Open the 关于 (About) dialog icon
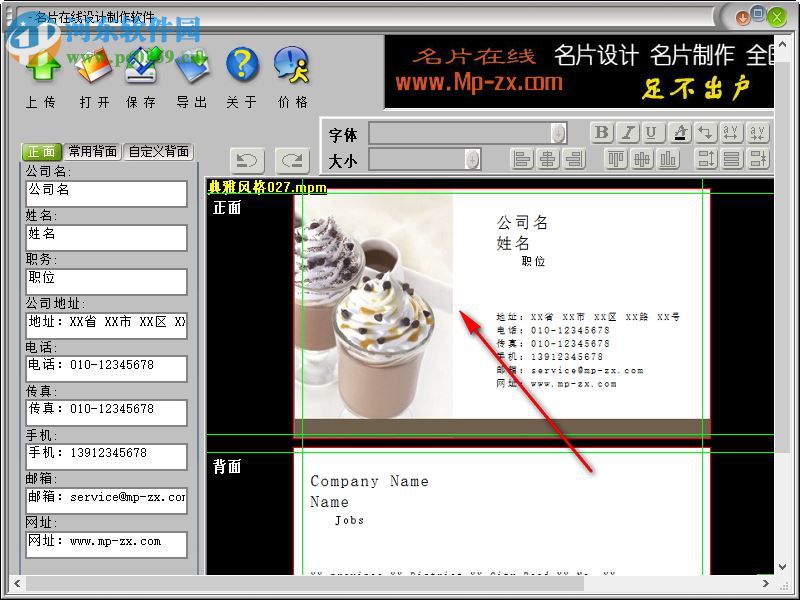This screenshot has width=800, height=600. click(x=241, y=68)
